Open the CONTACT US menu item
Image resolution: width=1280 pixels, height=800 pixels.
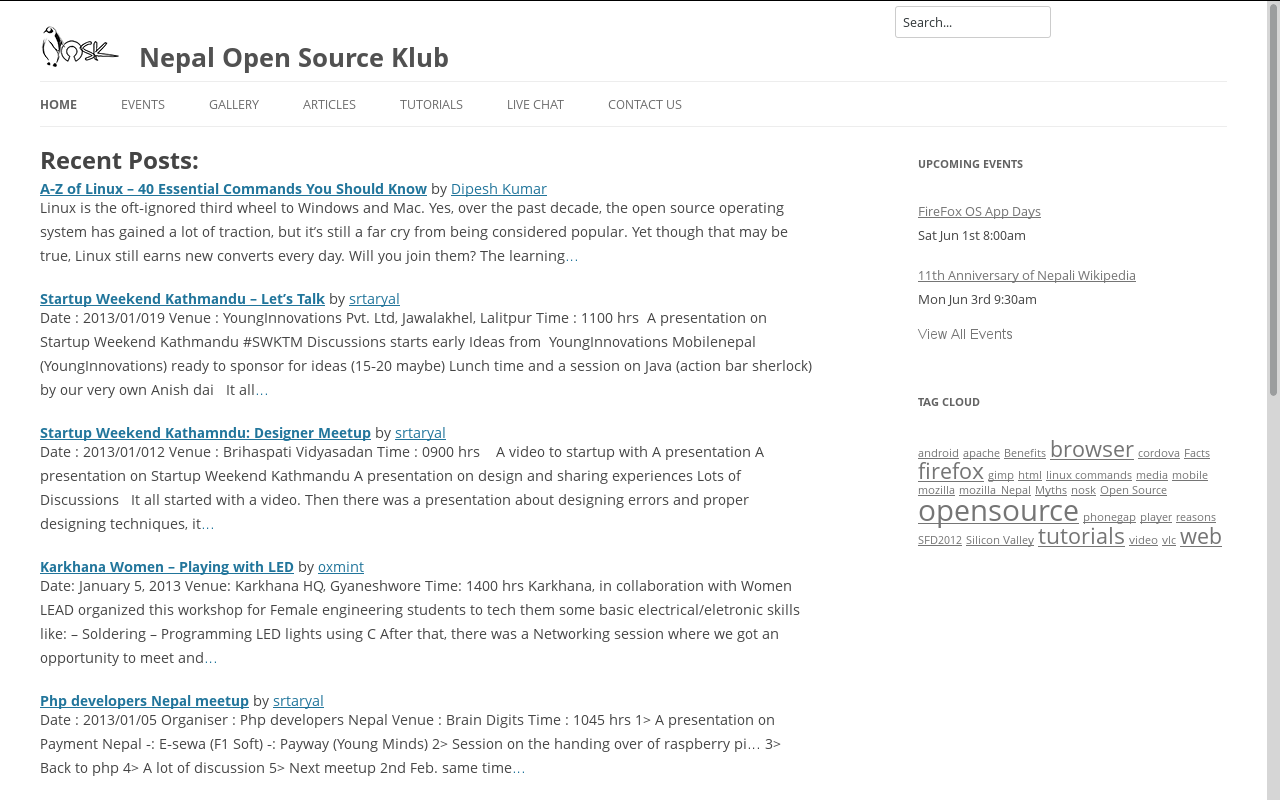coord(645,104)
